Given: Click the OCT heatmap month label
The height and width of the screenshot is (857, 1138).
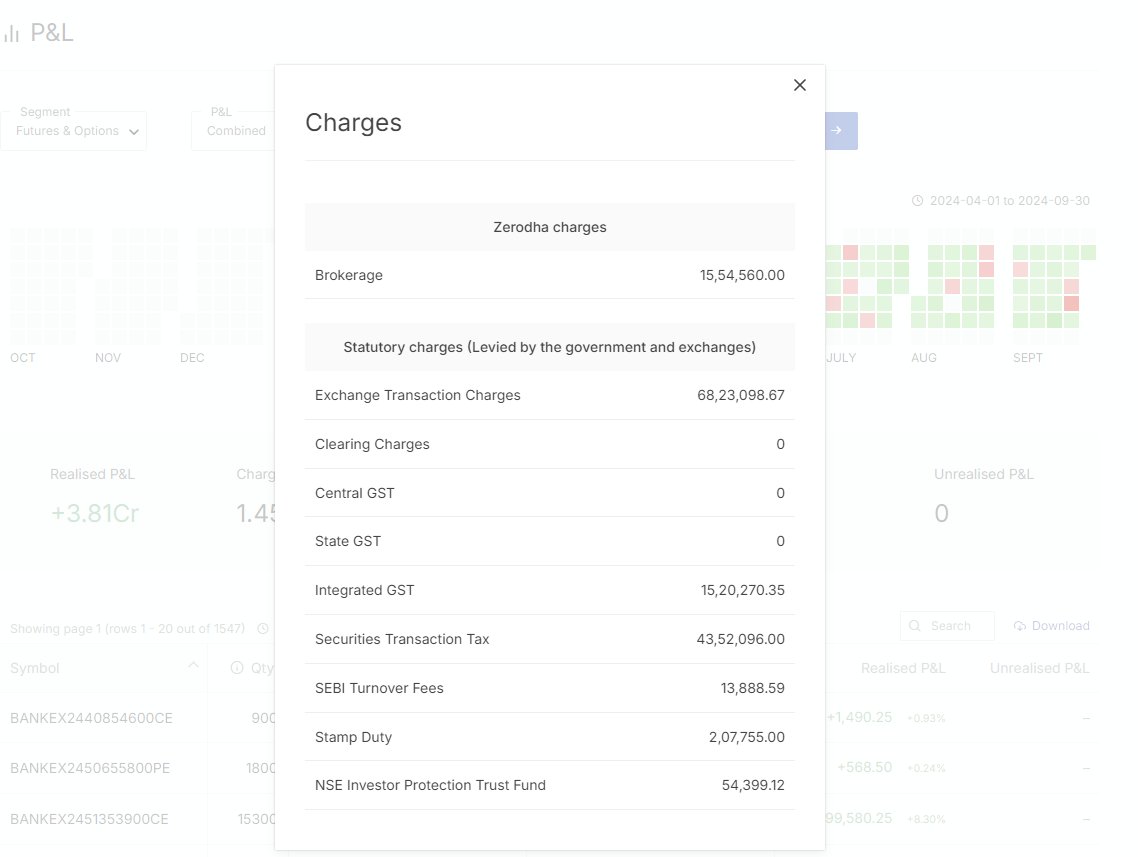Looking at the screenshot, I should click(22, 358).
